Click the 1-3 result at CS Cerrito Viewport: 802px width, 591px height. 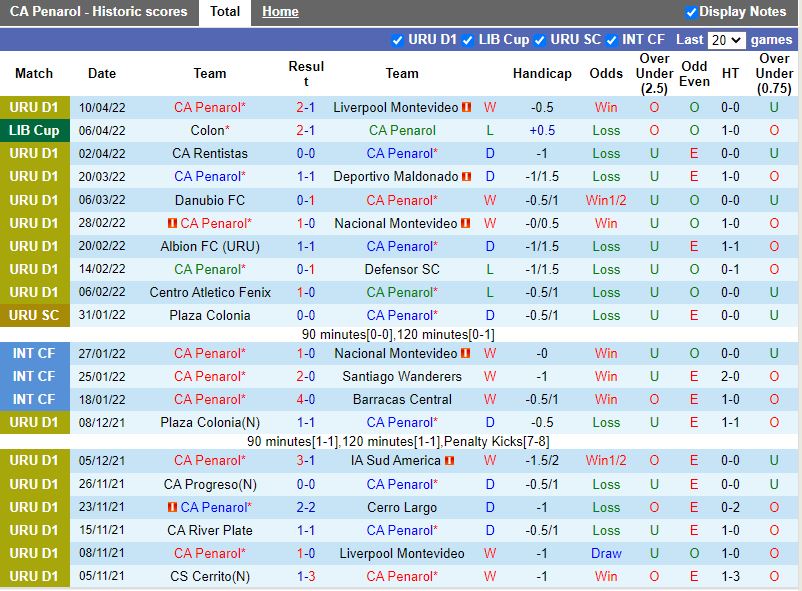click(305, 577)
